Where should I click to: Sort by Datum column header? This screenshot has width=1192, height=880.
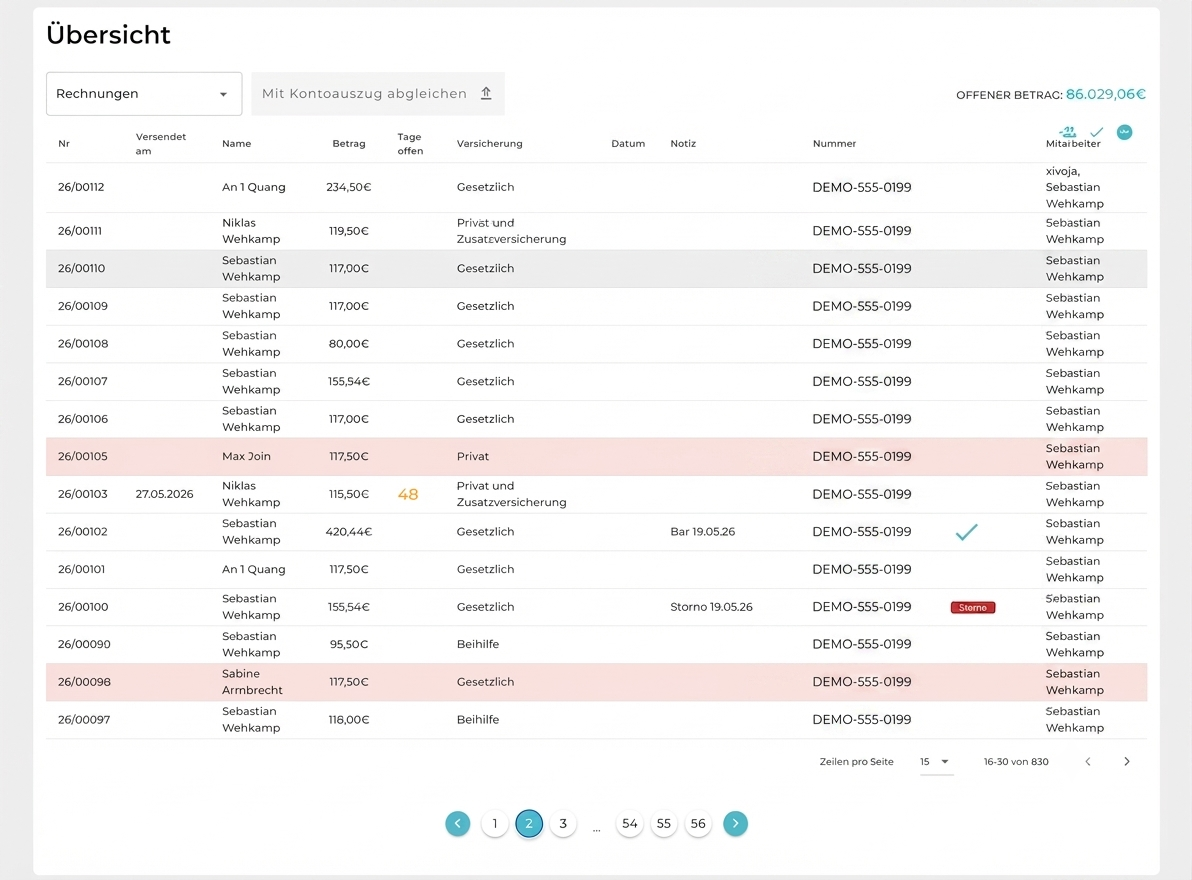pos(628,144)
